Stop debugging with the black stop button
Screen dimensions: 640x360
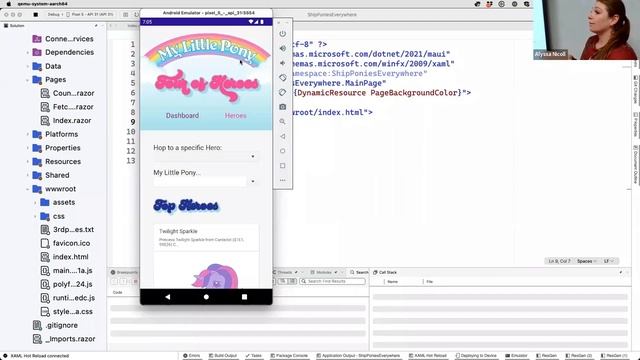36,14
